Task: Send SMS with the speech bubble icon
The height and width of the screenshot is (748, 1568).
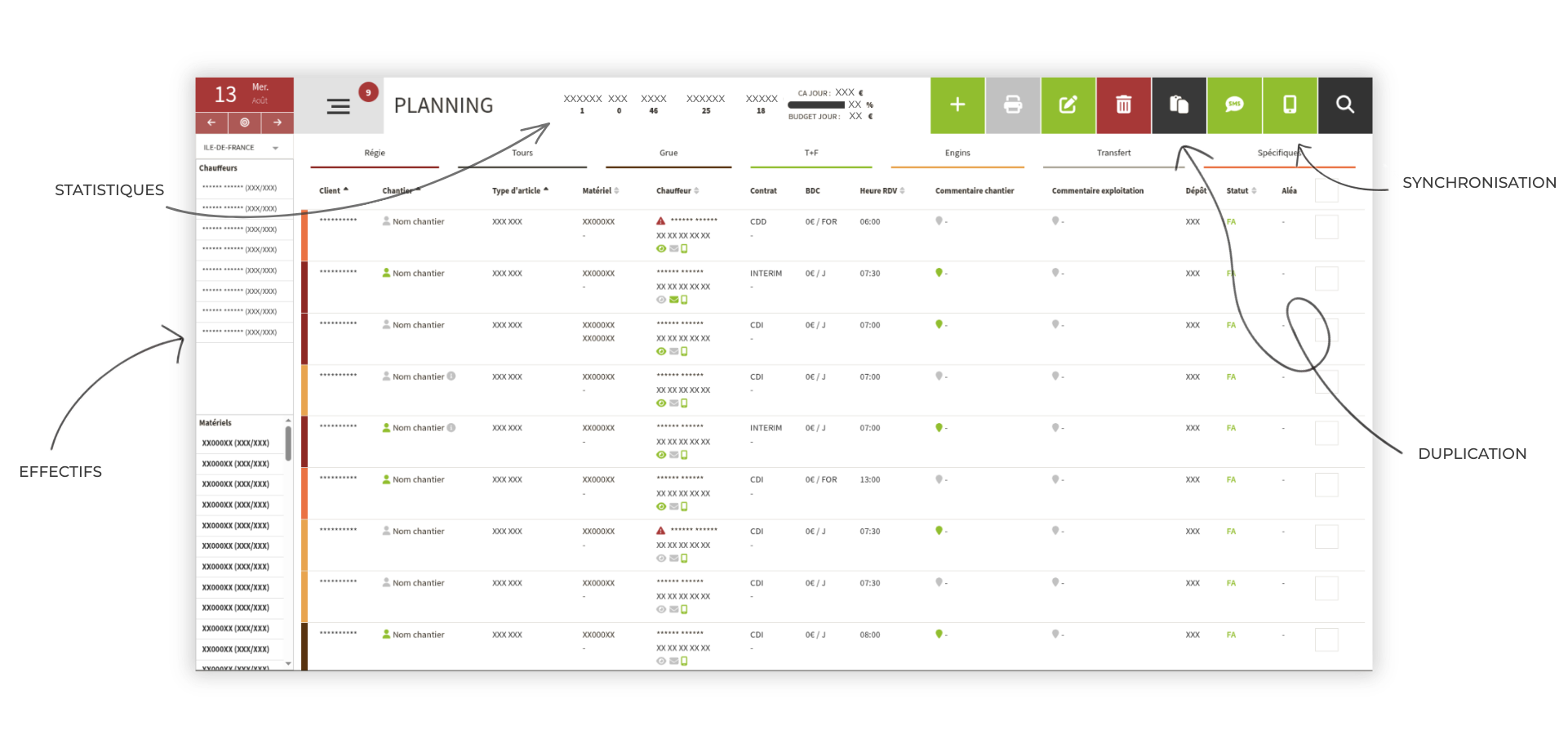Action: click(x=1234, y=105)
